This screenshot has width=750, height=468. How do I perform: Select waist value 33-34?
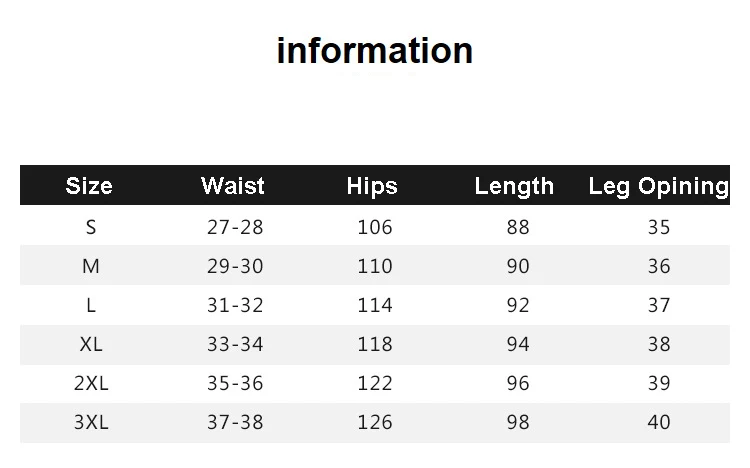(235, 345)
